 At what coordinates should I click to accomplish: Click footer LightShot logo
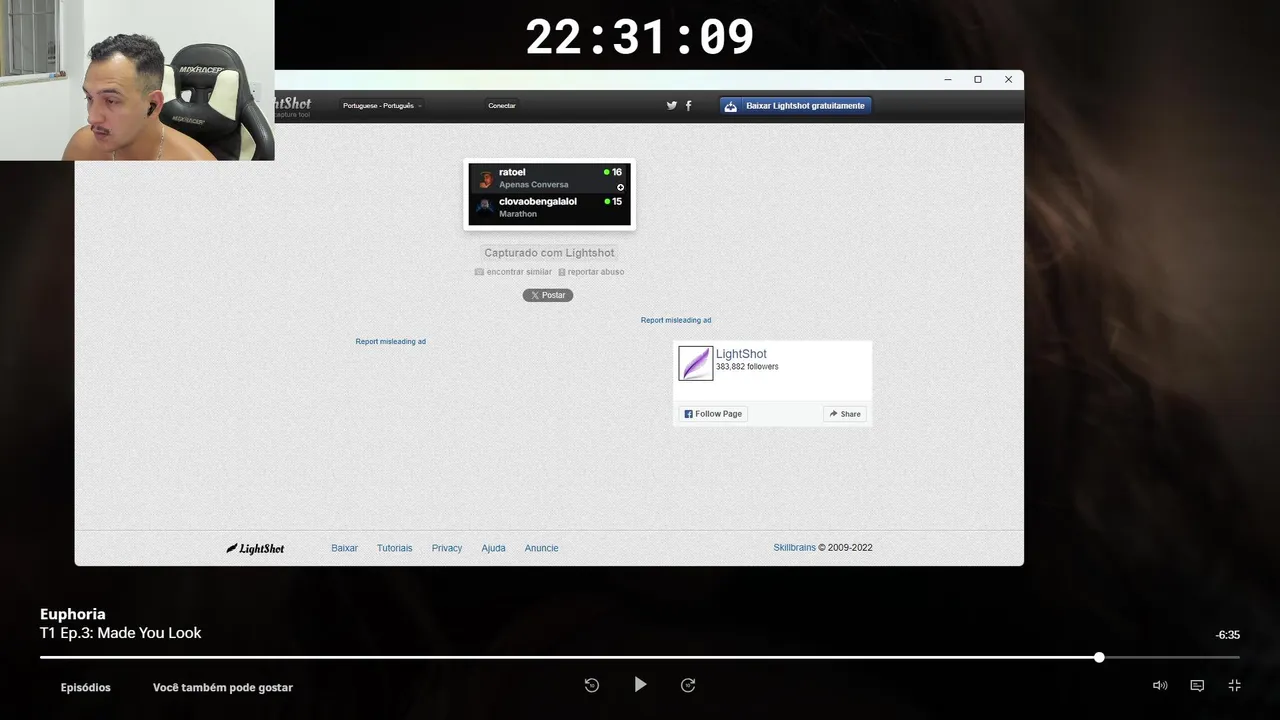click(255, 548)
